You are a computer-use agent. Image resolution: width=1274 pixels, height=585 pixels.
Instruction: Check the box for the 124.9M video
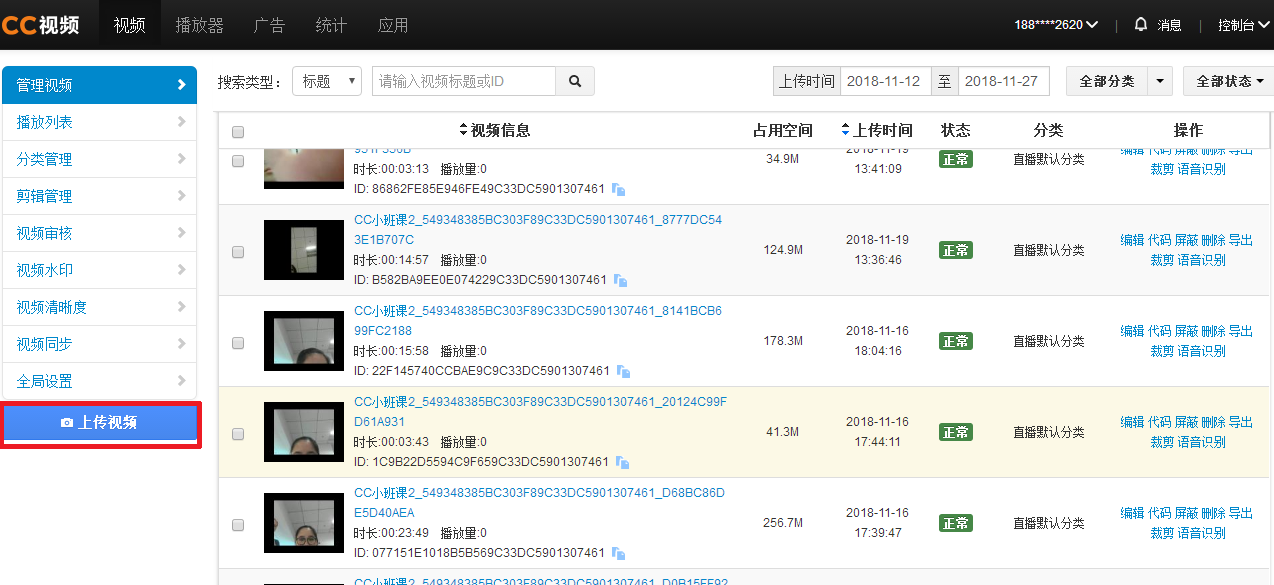coord(238,252)
